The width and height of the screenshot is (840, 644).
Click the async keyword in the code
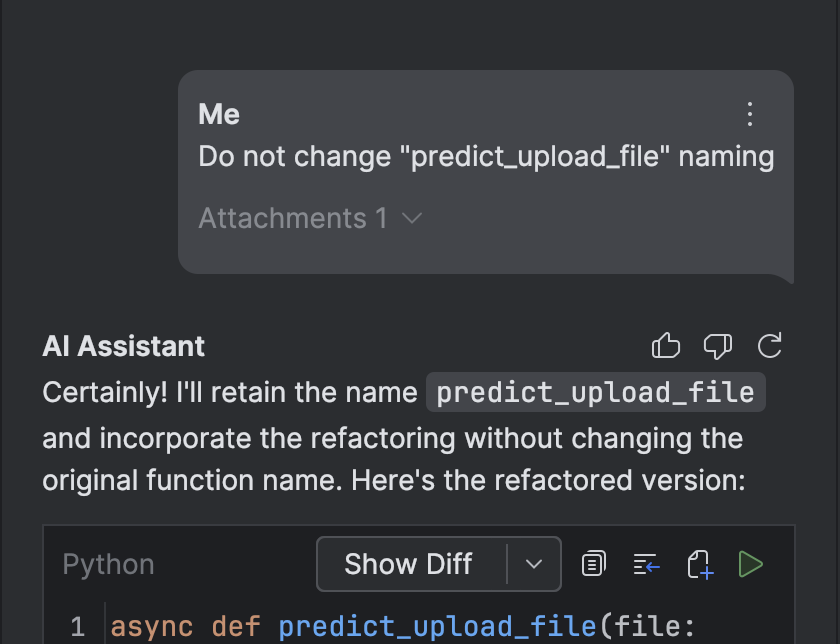pyautogui.click(x=152, y=627)
